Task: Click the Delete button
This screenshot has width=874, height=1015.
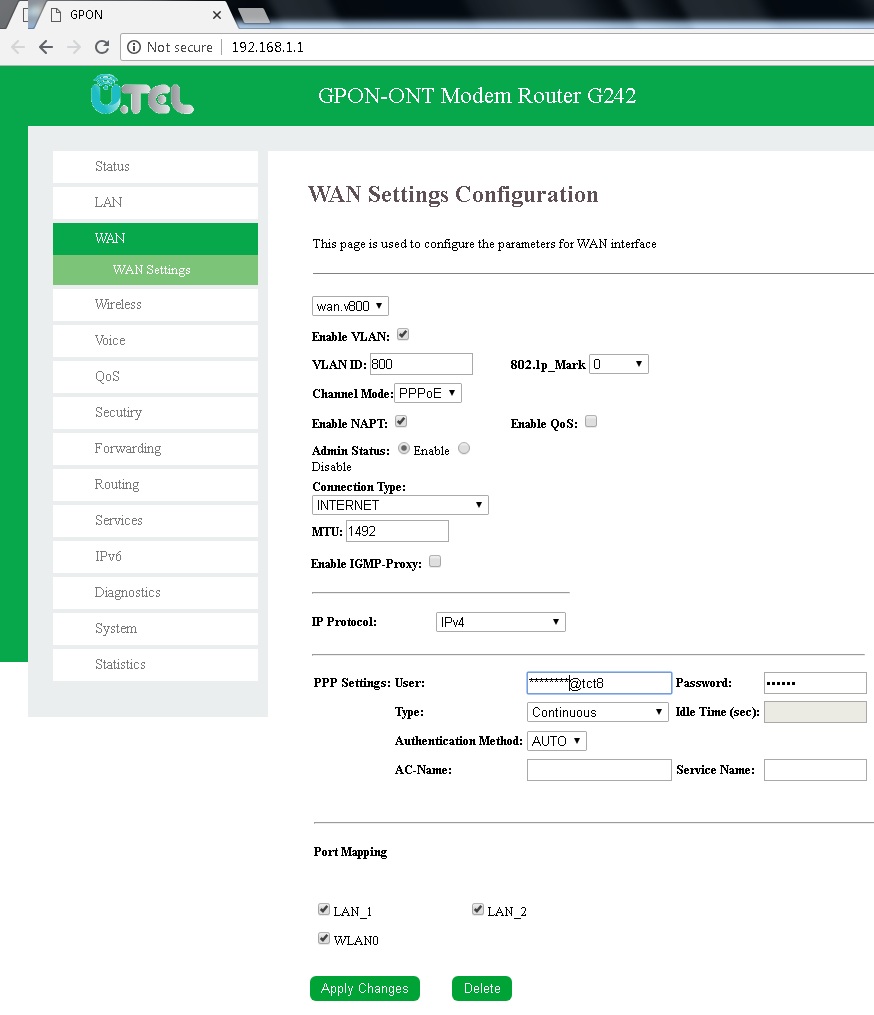Action: [x=482, y=988]
